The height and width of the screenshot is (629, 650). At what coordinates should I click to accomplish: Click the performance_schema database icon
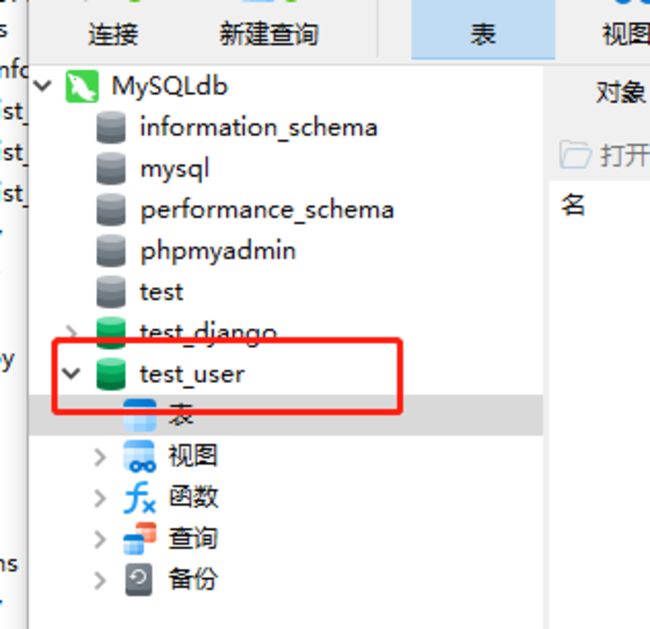click(111, 210)
